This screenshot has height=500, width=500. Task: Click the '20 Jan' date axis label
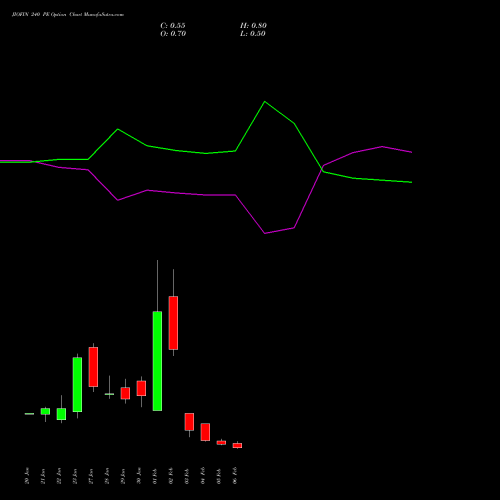pos(27,476)
